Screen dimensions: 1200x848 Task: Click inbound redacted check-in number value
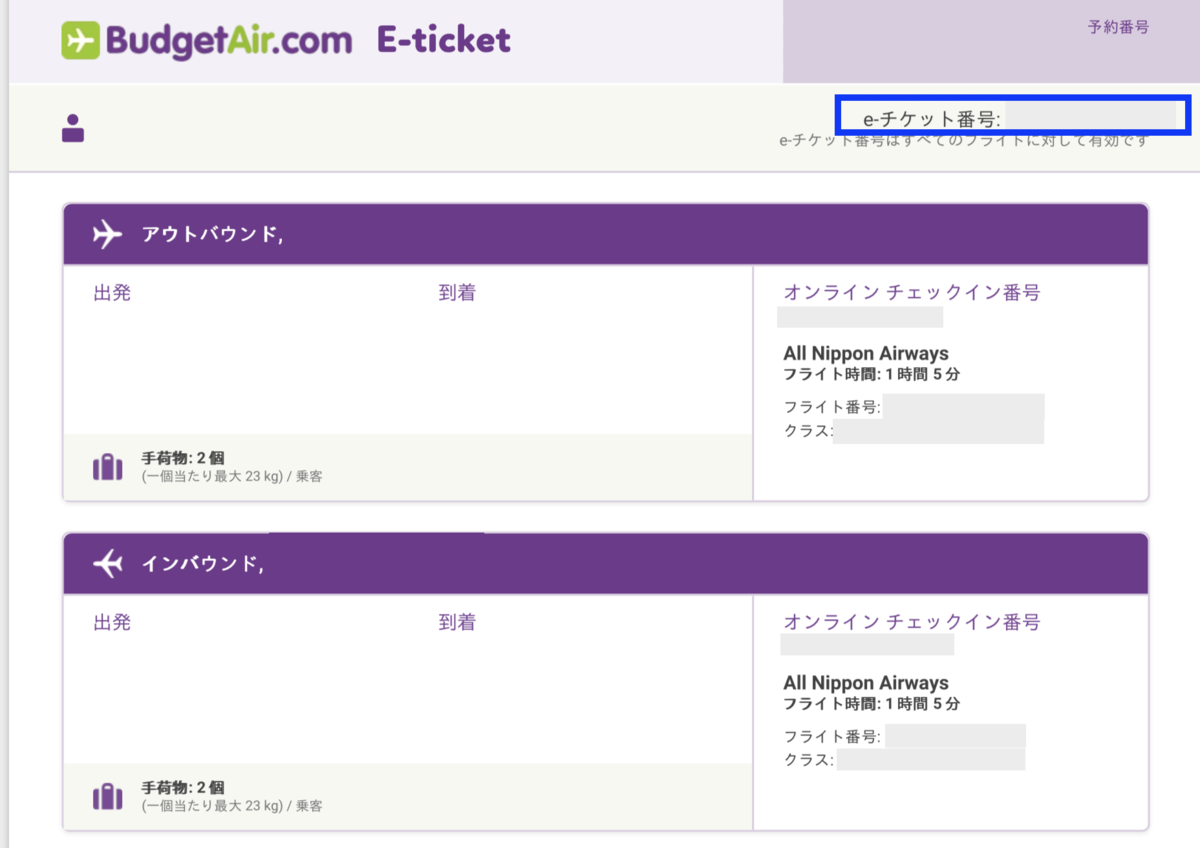pos(867,645)
